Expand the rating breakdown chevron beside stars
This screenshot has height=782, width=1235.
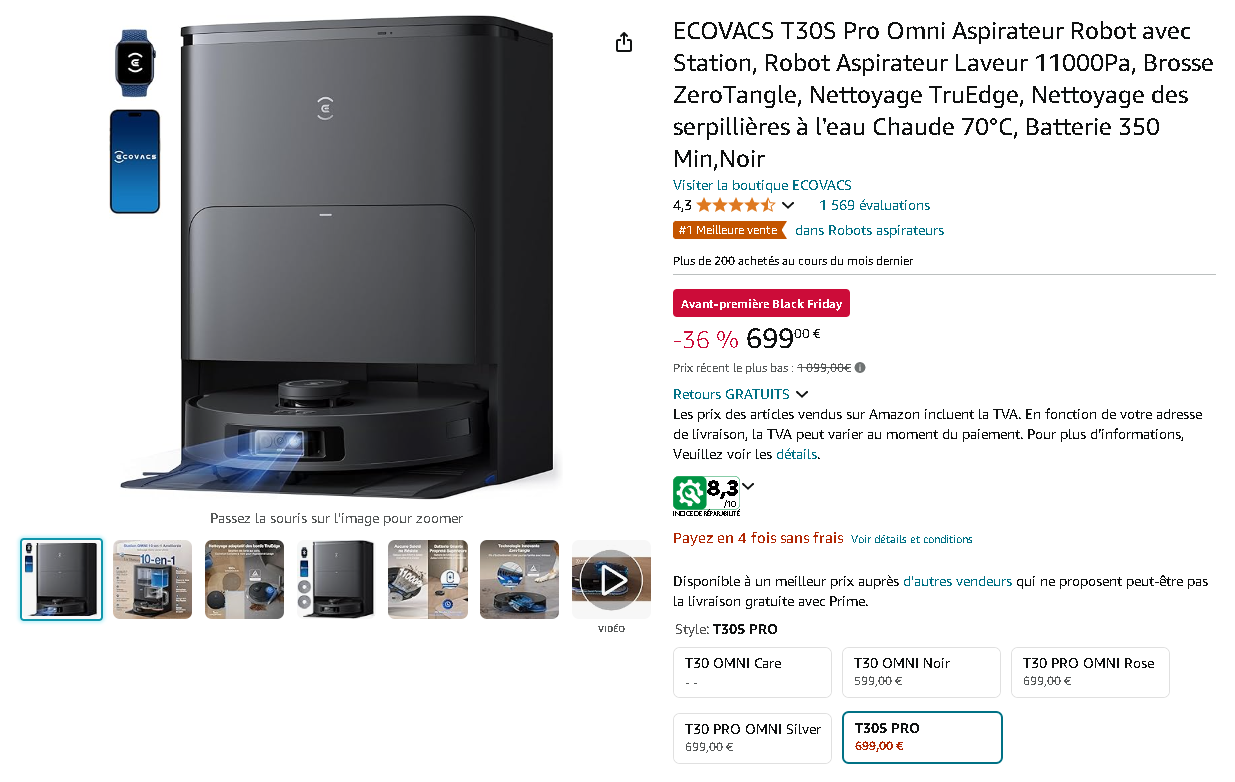coord(788,205)
